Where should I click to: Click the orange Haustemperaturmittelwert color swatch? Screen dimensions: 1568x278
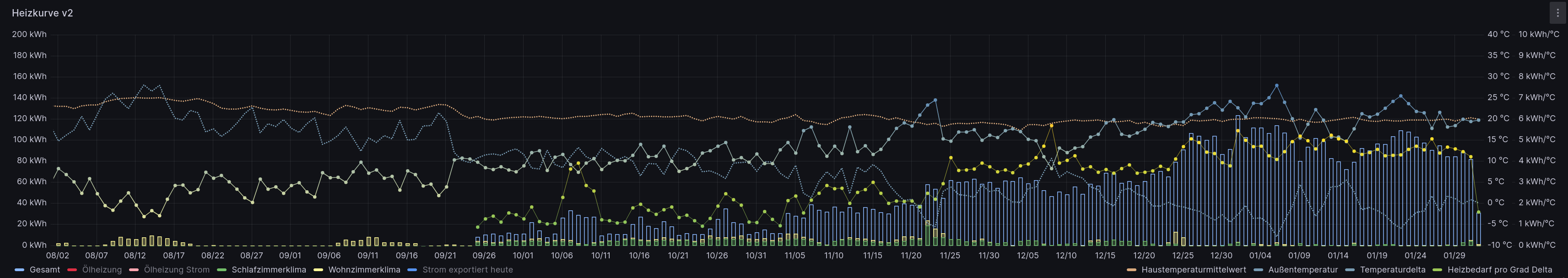1131,269
